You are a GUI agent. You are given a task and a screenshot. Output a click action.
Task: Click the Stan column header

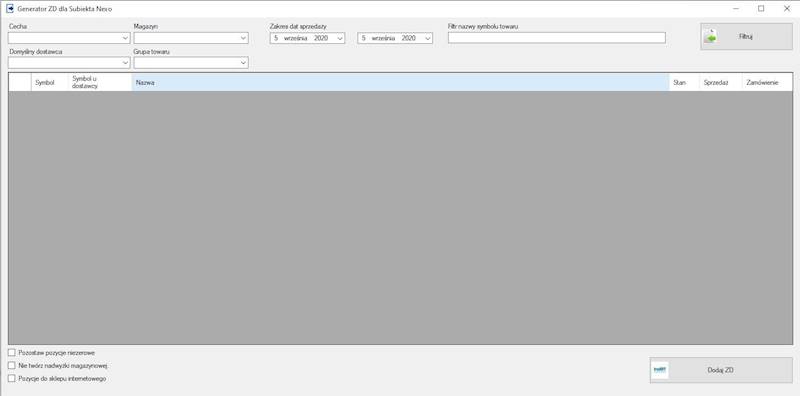[684, 82]
